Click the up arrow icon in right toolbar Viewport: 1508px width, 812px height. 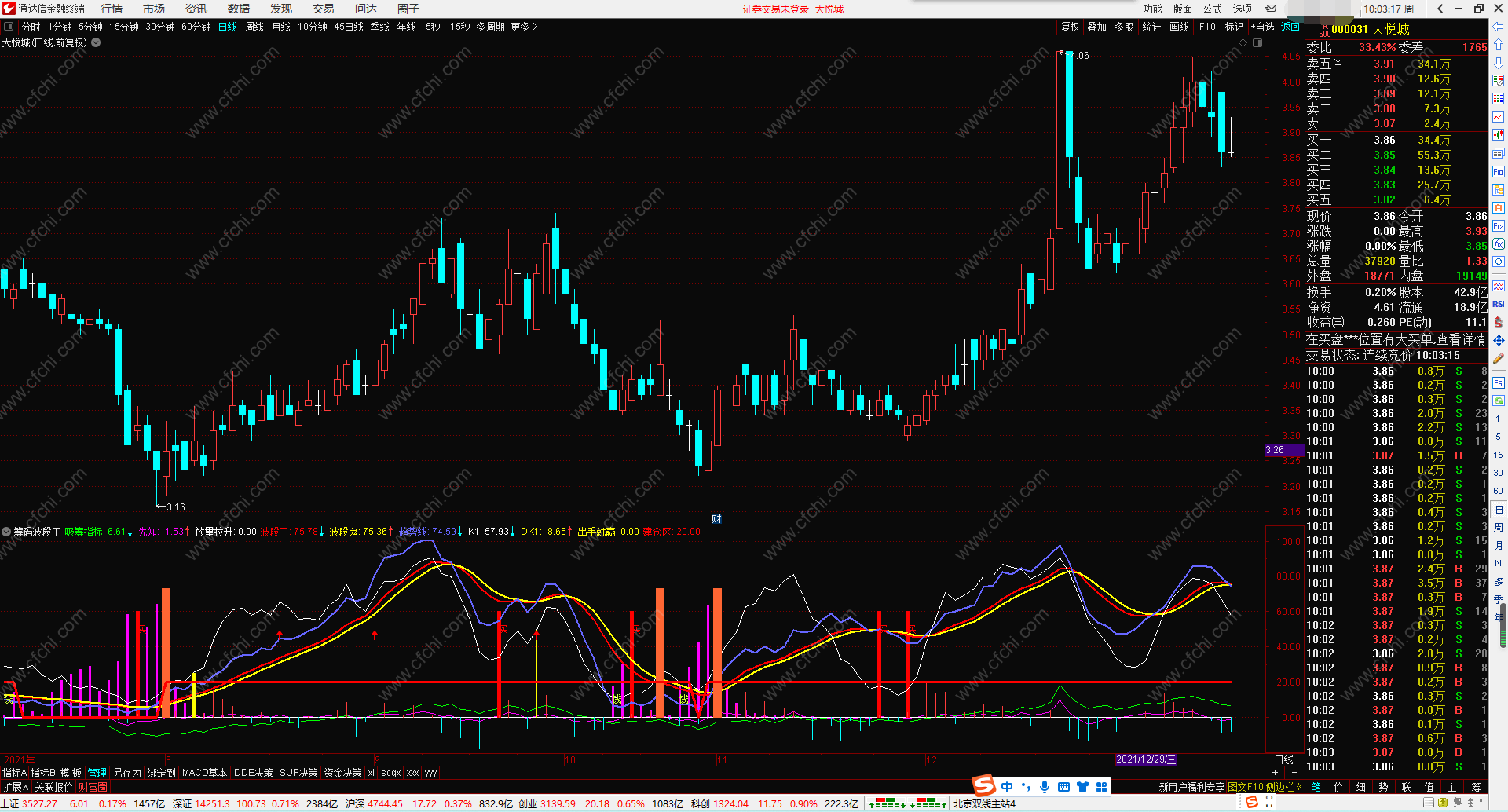coord(1499,45)
